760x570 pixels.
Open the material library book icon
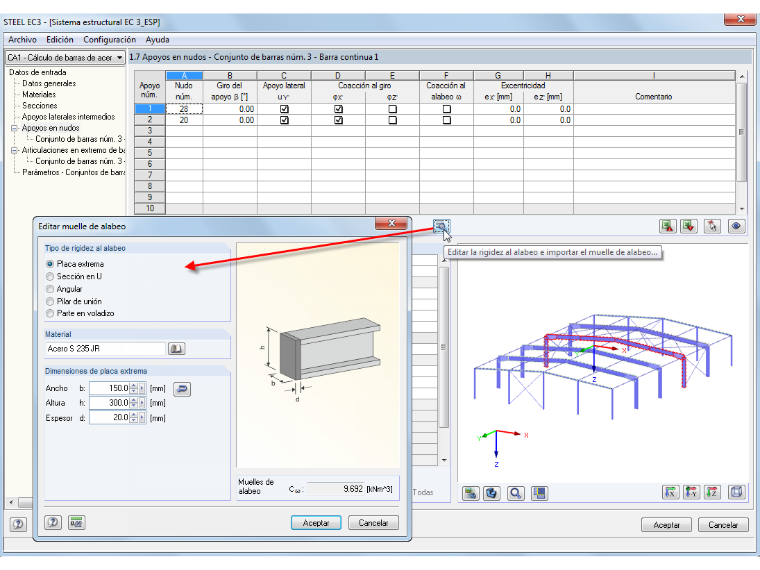(x=176, y=348)
